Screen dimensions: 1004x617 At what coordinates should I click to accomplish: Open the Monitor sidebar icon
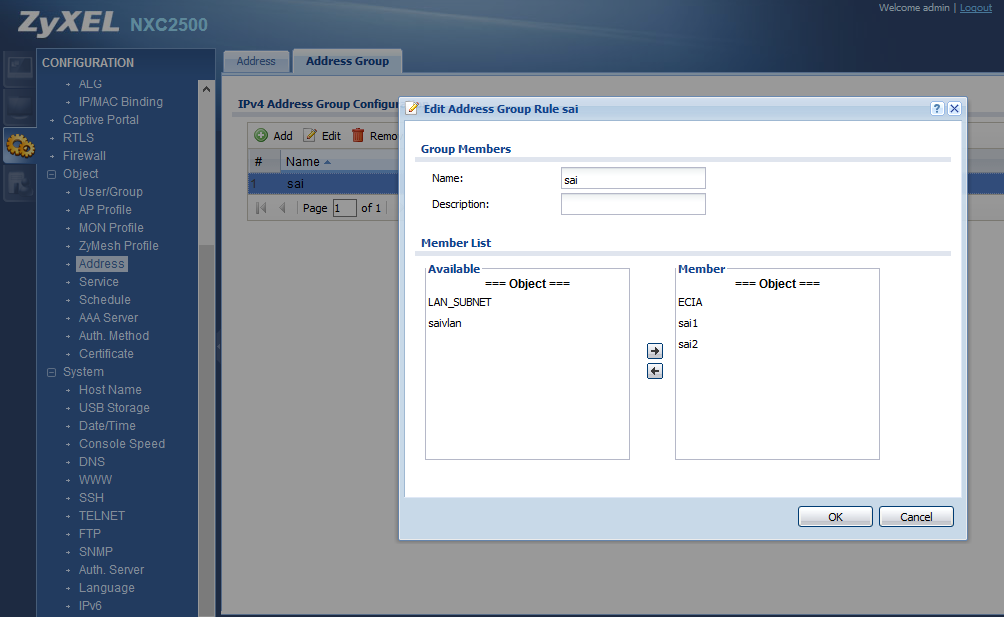click(19, 107)
